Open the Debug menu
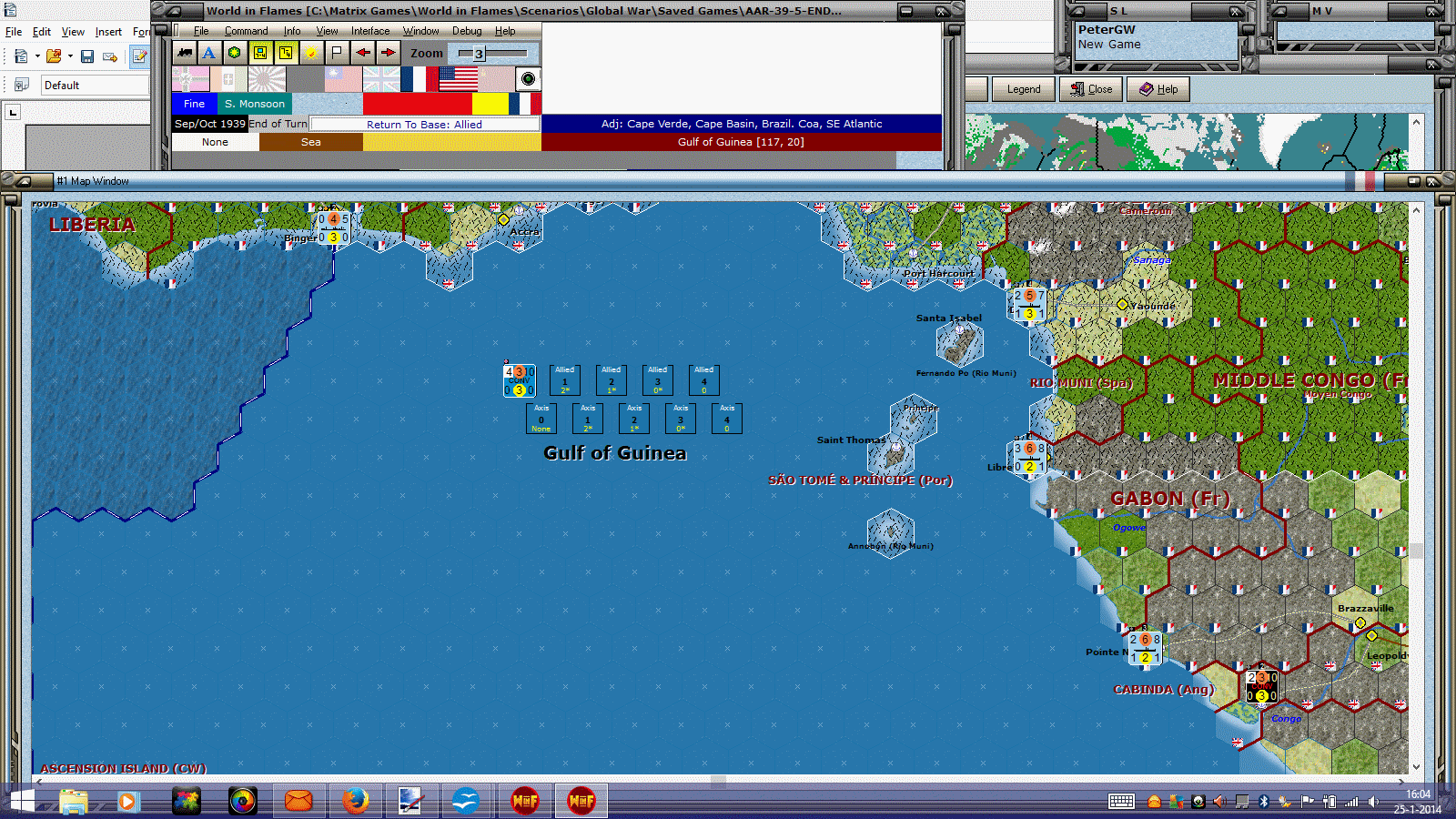 pos(467,31)
